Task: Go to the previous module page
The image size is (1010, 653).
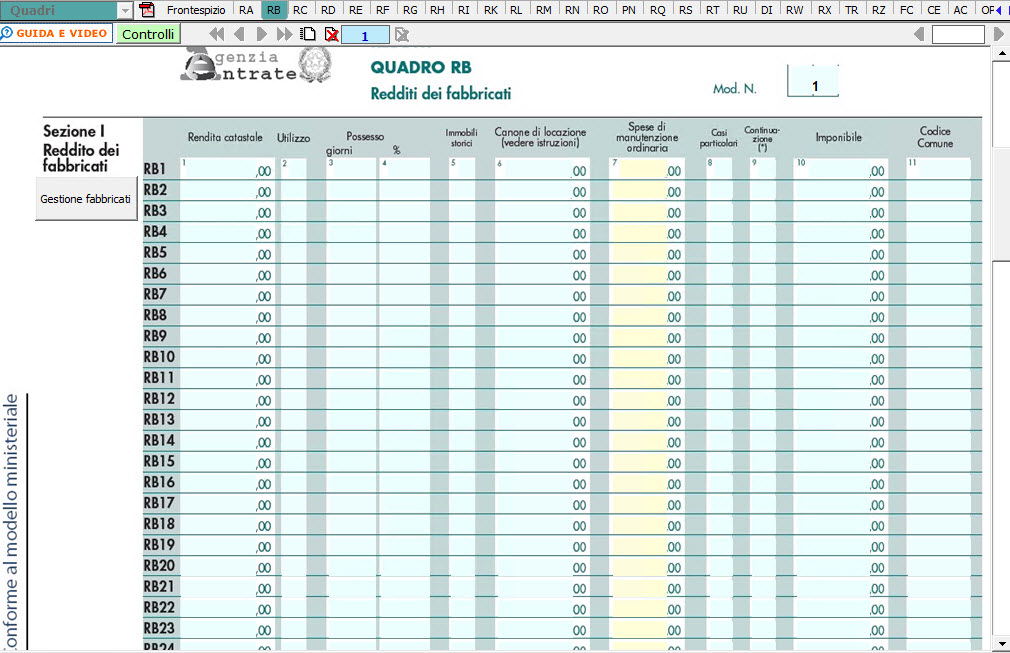Action: tap(240, 34)
